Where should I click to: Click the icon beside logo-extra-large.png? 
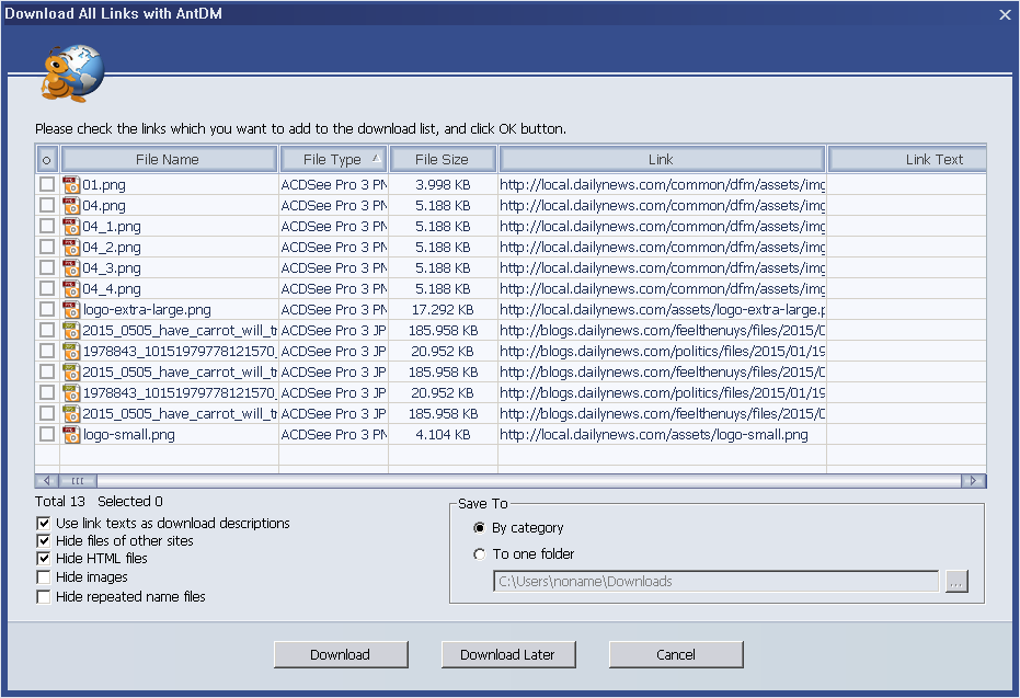coord(71,310)
